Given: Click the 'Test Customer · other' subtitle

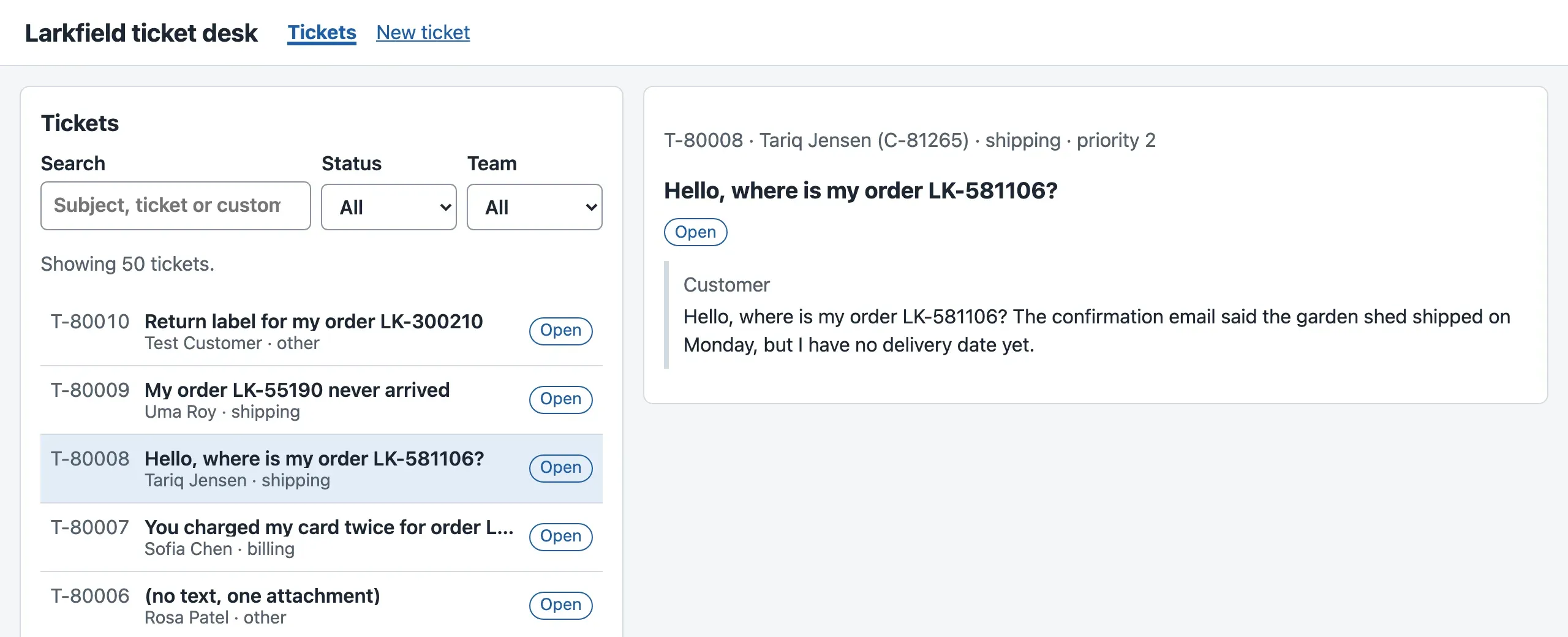Looking at the screenshot, I should pyautogui.click(x=232, y=343).
